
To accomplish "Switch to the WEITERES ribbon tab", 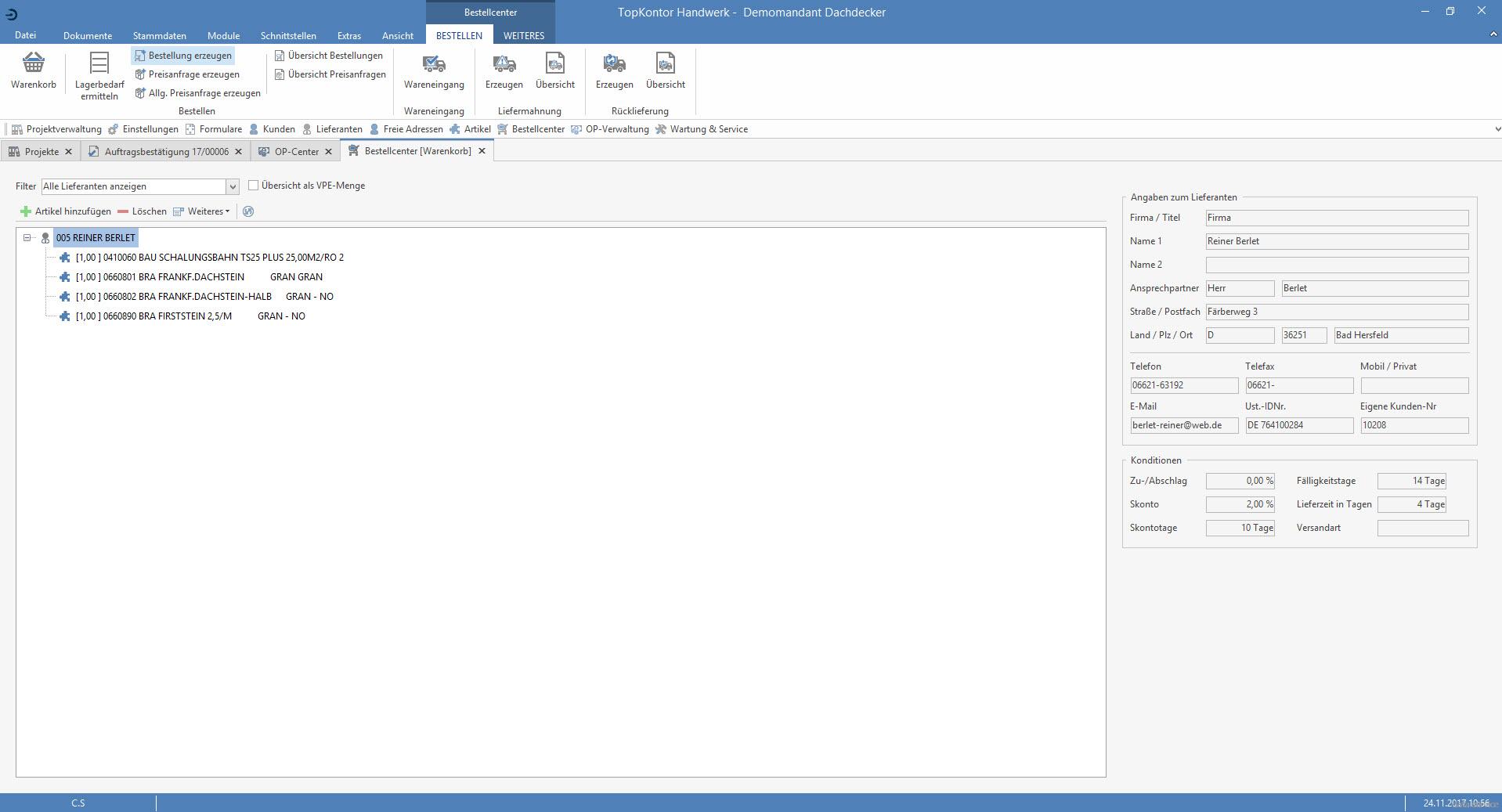I will [x=523, y=36].
